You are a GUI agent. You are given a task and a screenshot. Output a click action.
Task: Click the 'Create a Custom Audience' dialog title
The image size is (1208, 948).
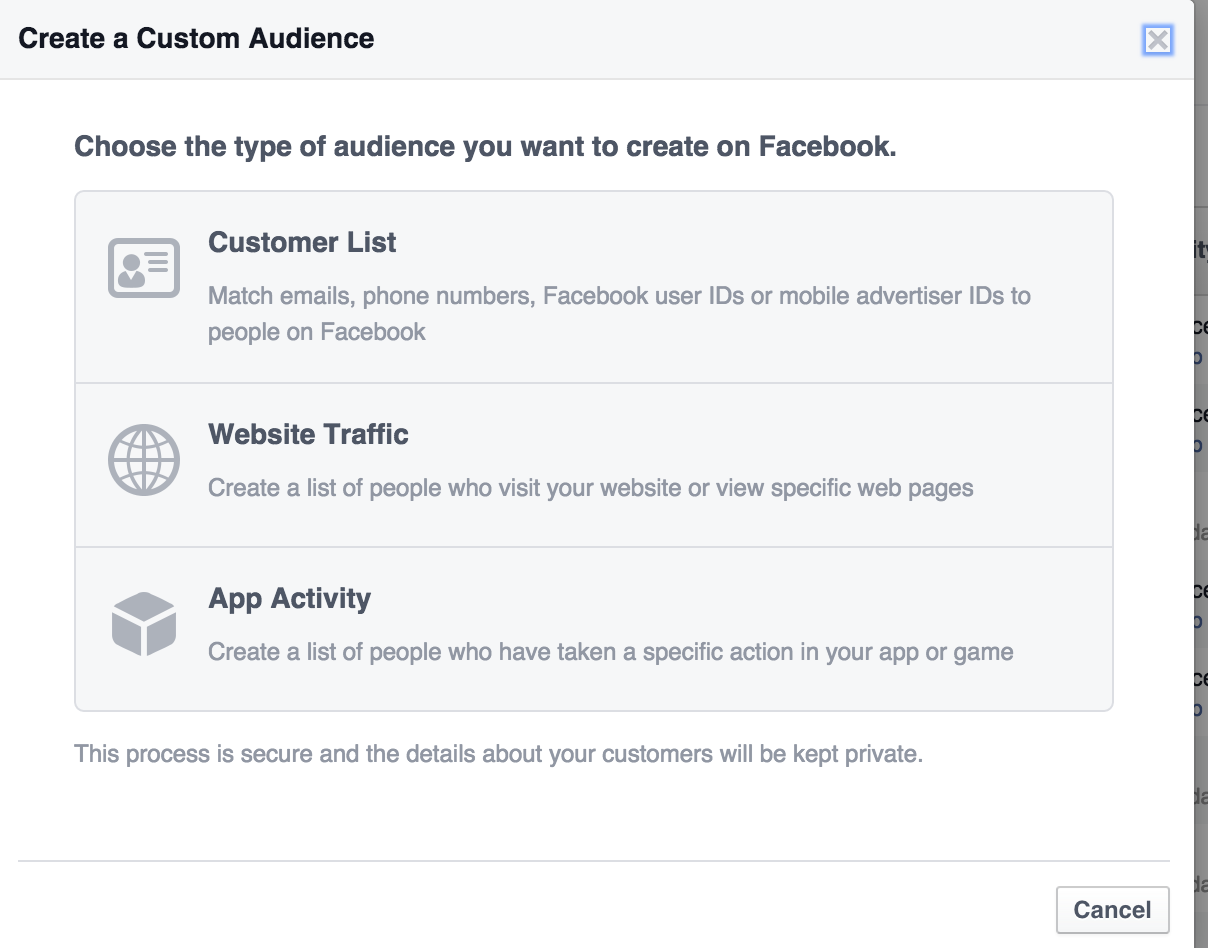pyautogui.click(x=196, y=39)
